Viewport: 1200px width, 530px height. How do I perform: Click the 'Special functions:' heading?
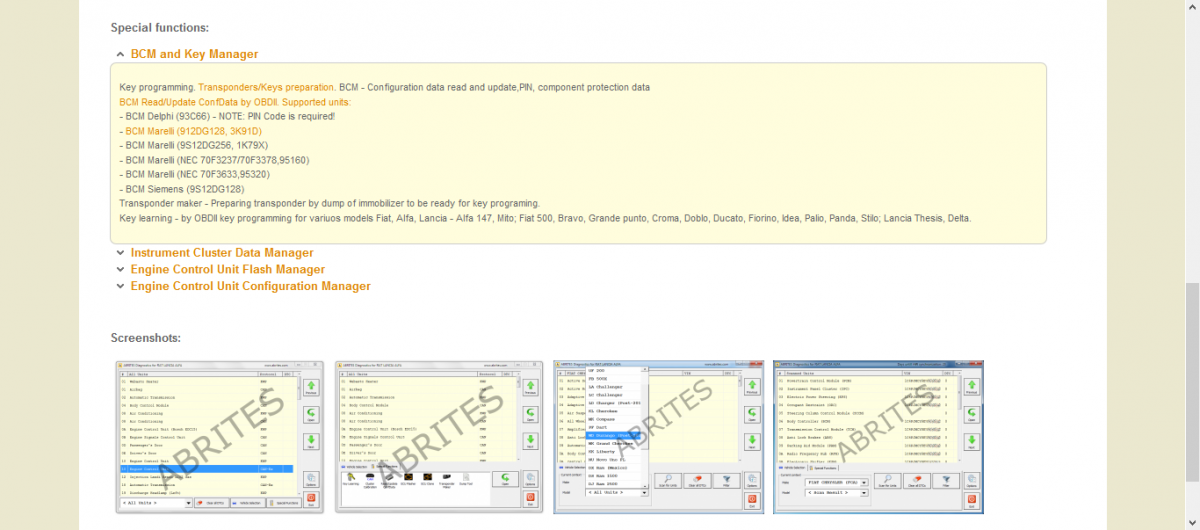tap(160, 28)
